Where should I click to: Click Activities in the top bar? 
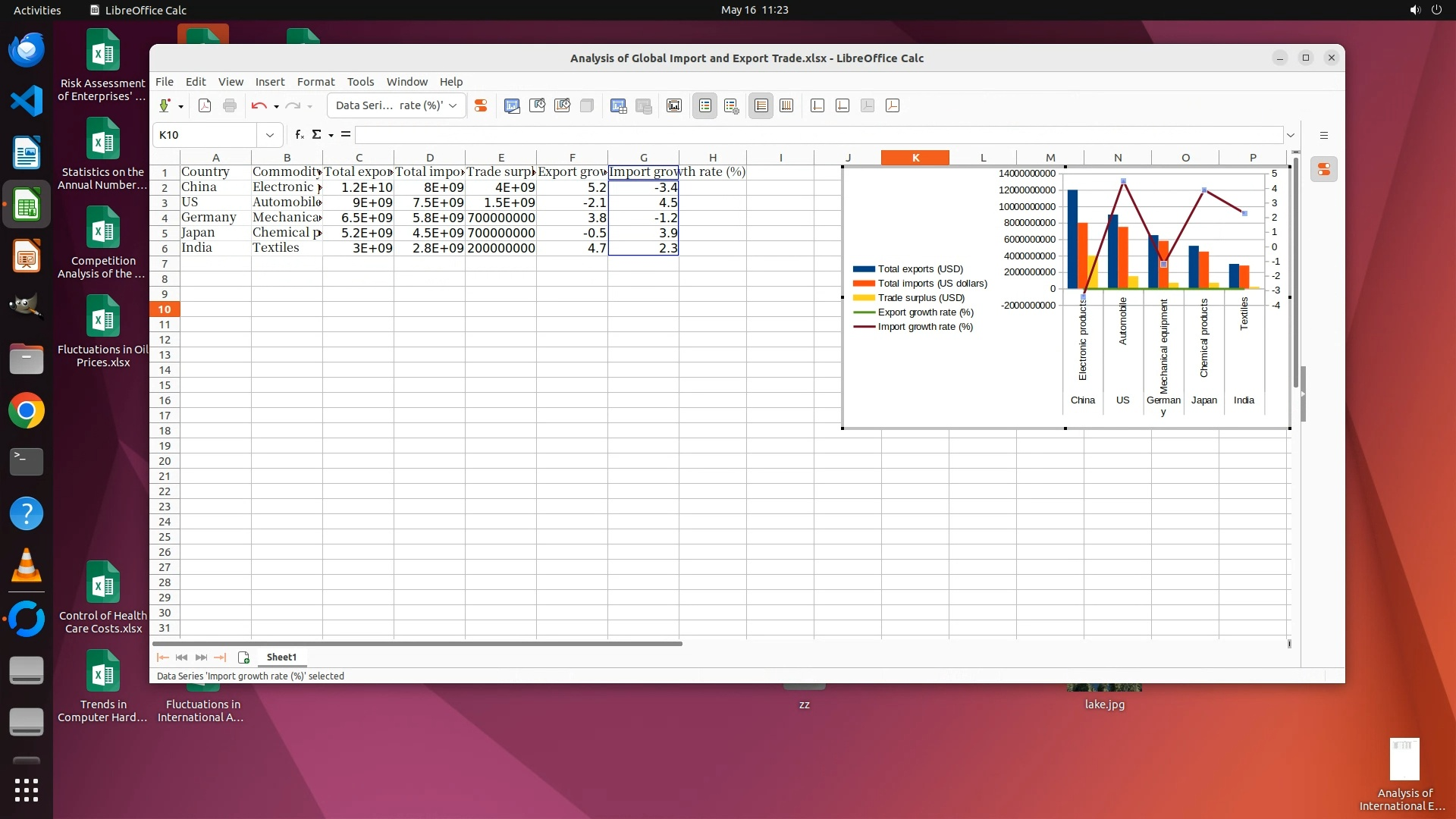coord(37,10)
